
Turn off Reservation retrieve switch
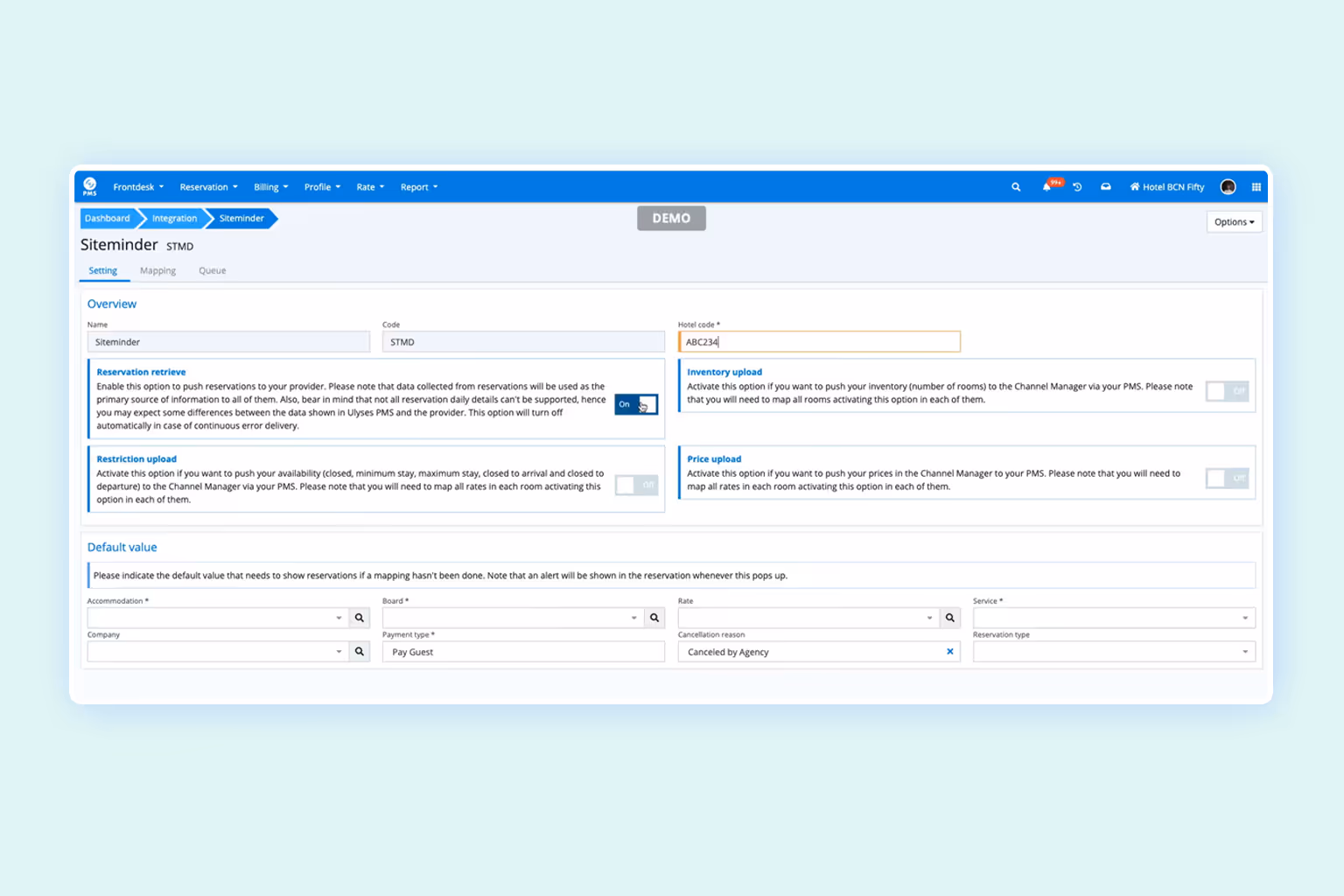click(636, 404)
